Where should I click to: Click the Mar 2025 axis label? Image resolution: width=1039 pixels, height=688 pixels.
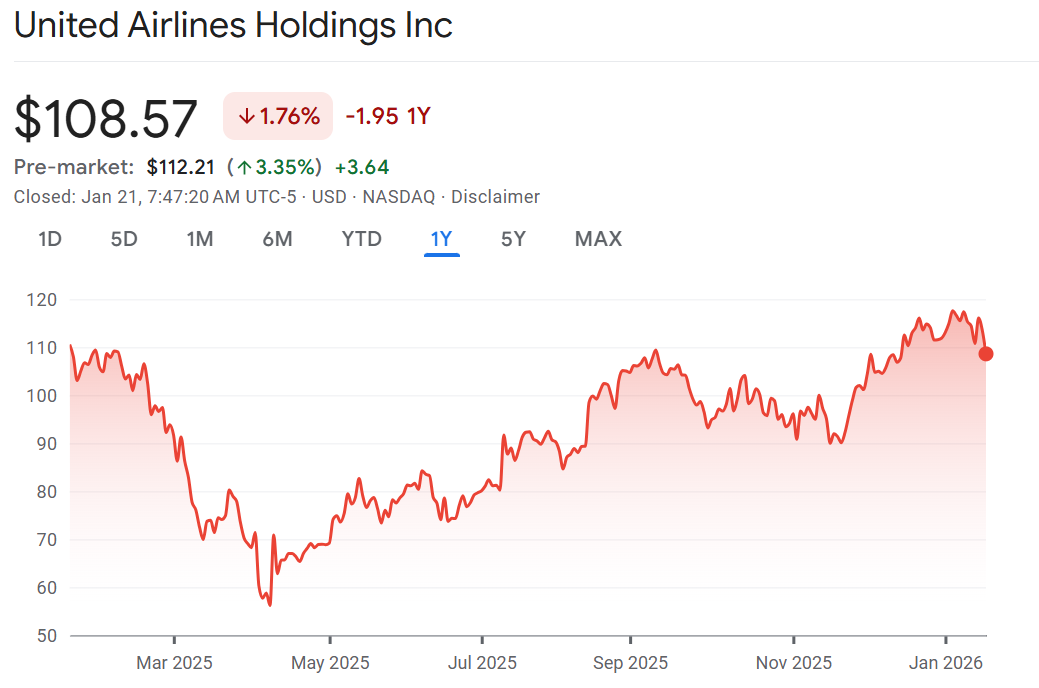coord(175,662)
